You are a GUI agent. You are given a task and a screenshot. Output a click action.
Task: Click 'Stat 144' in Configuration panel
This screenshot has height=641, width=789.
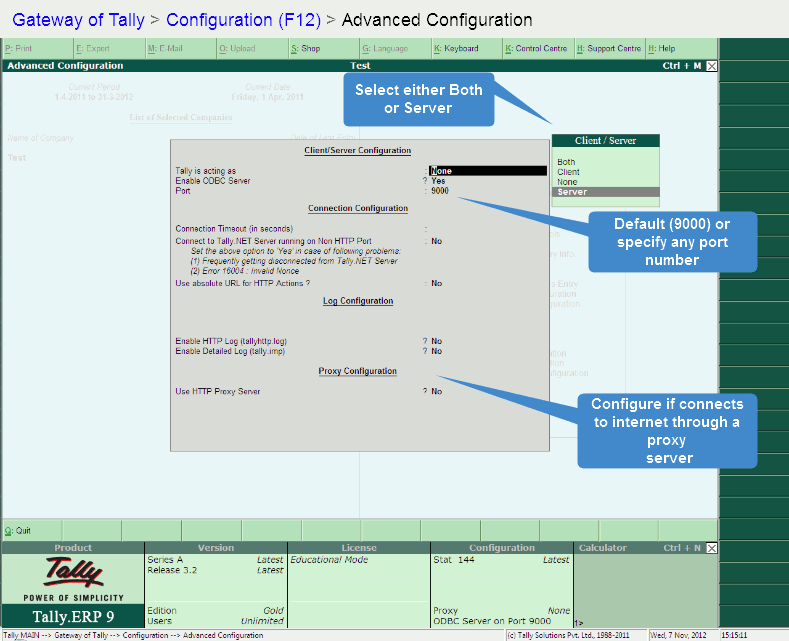click(x=454, y=559)
